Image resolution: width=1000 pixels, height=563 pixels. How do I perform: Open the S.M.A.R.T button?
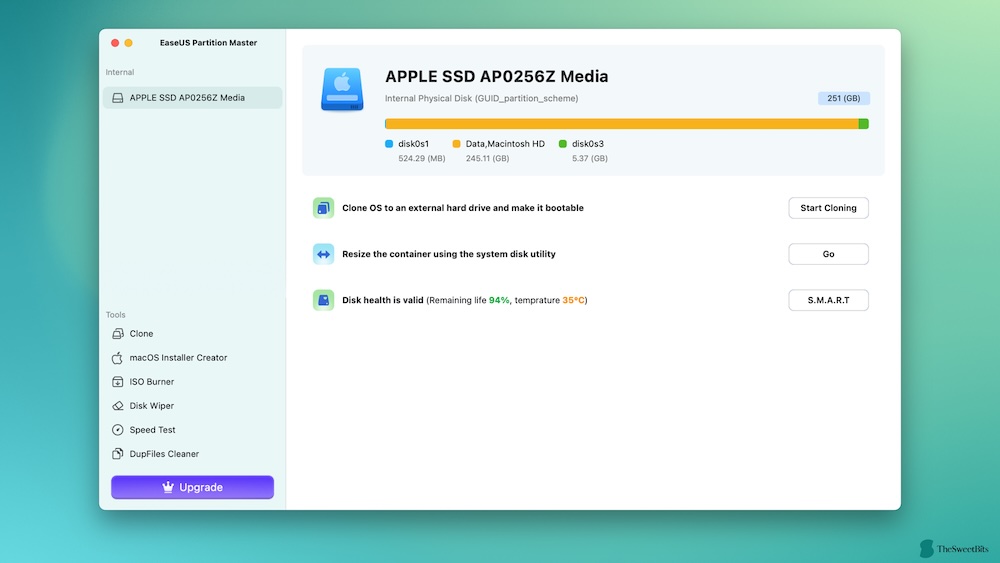828,300
